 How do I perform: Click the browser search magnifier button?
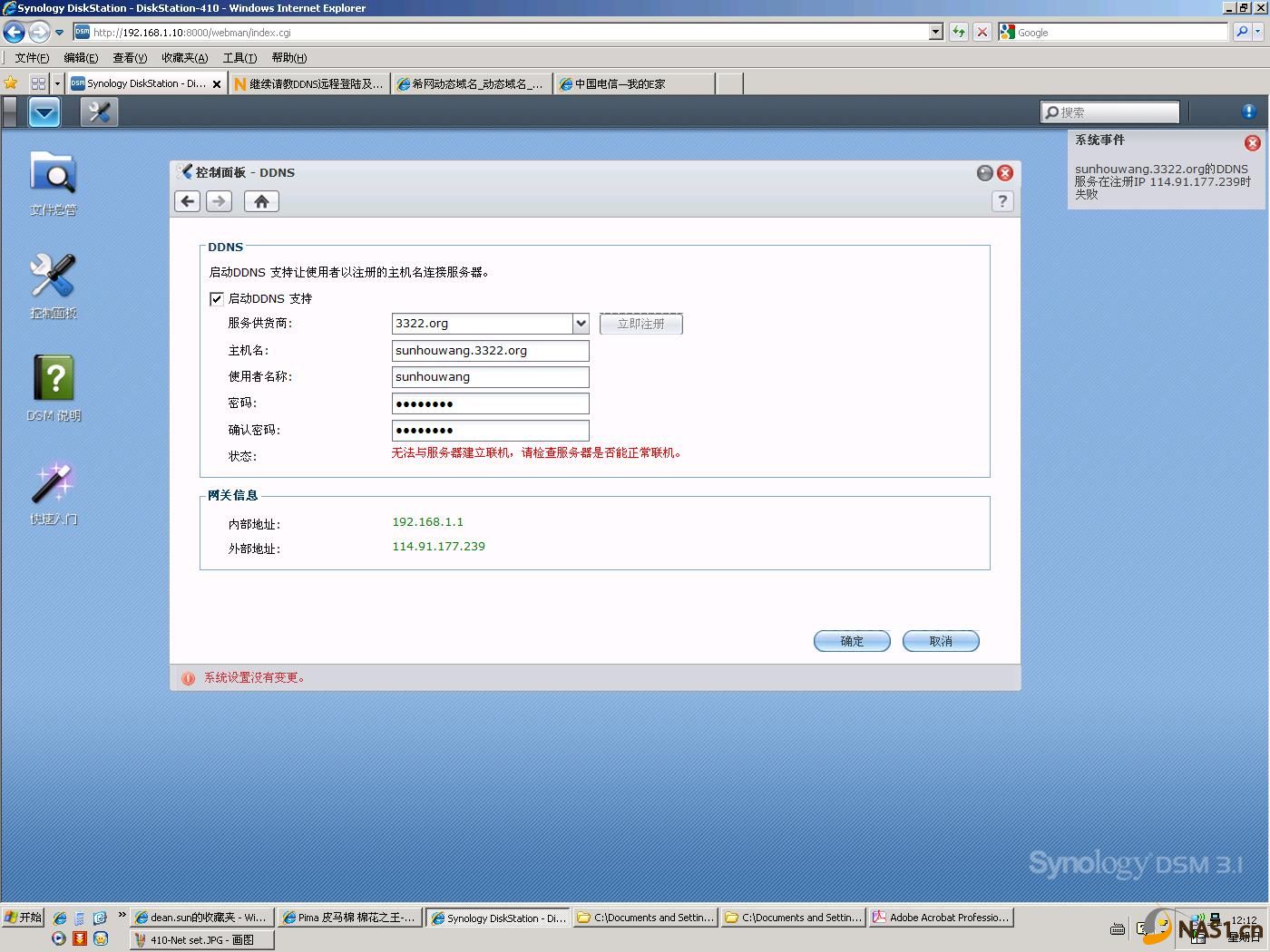1242,32
